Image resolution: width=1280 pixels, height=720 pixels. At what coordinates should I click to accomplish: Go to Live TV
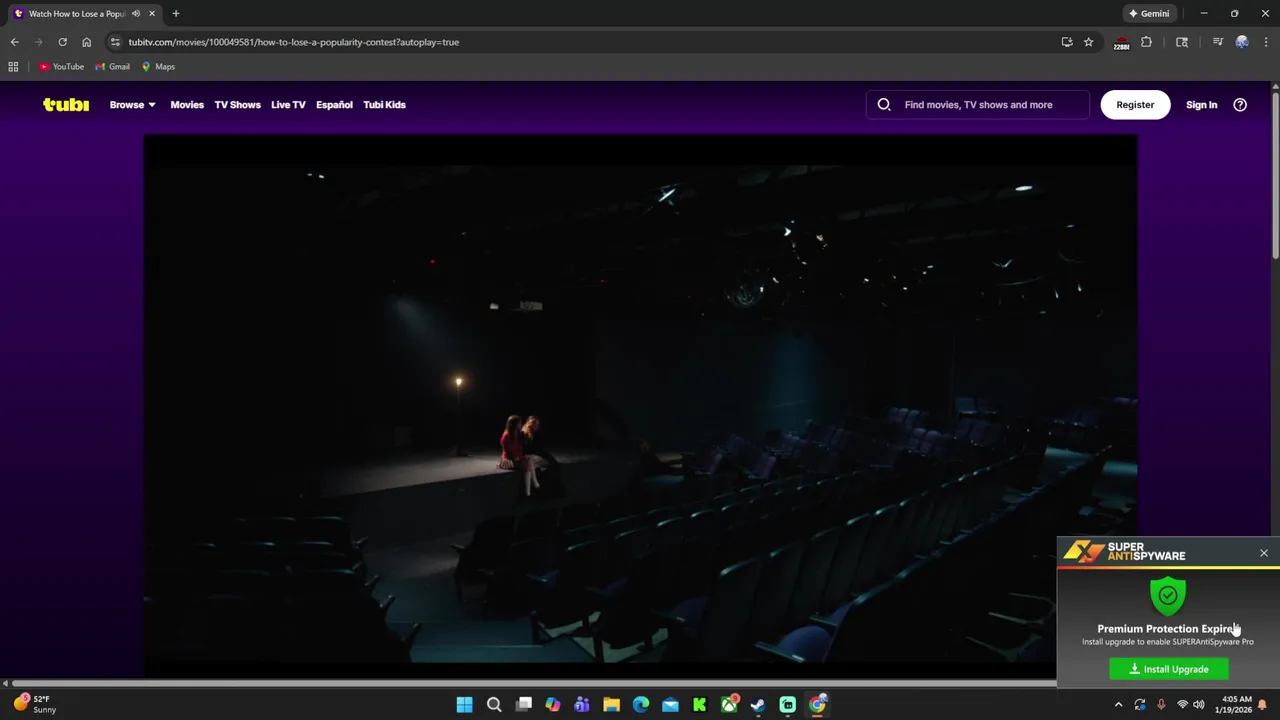tap(288, 105)
